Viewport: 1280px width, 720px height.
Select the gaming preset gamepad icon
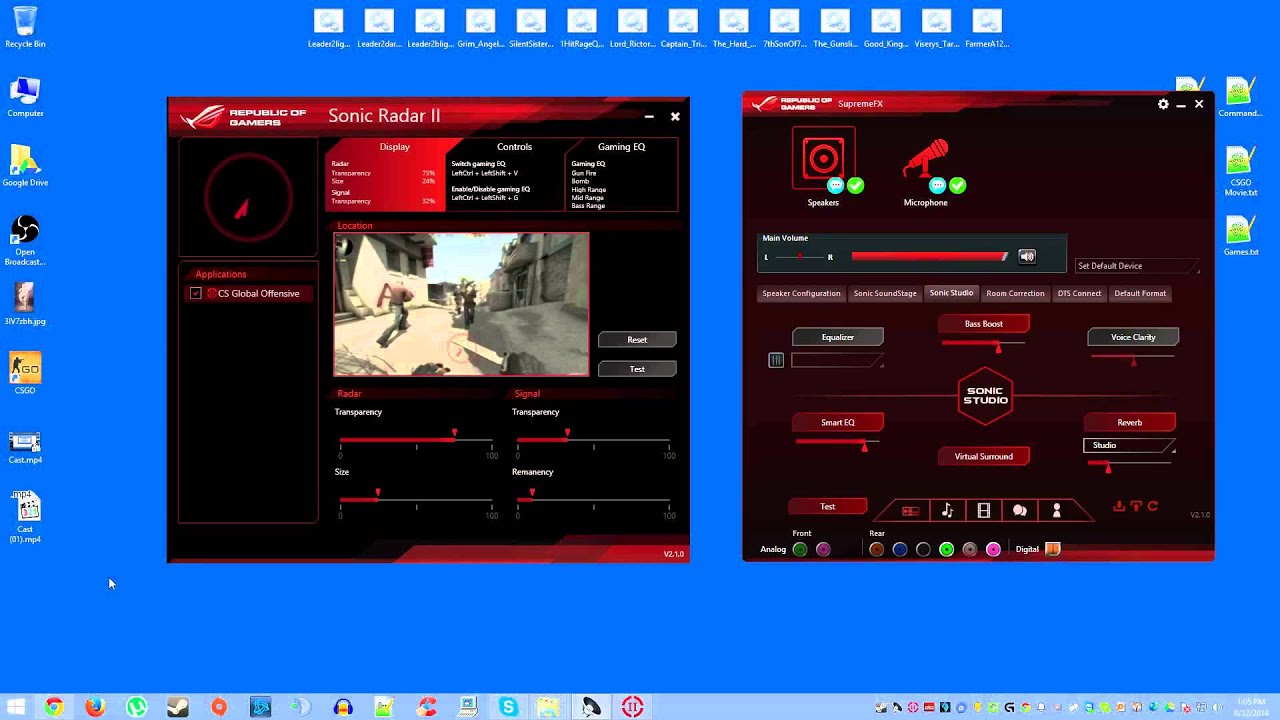tap(910, 511)
